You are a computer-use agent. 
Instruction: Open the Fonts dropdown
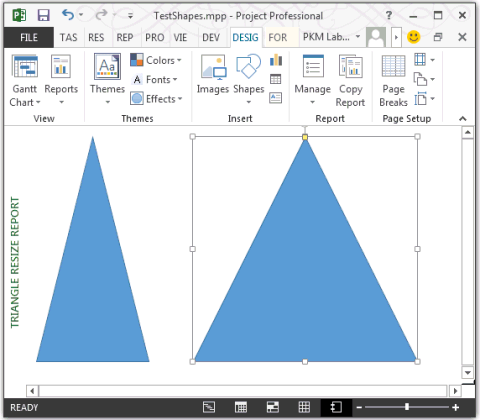tap(155, 80)
